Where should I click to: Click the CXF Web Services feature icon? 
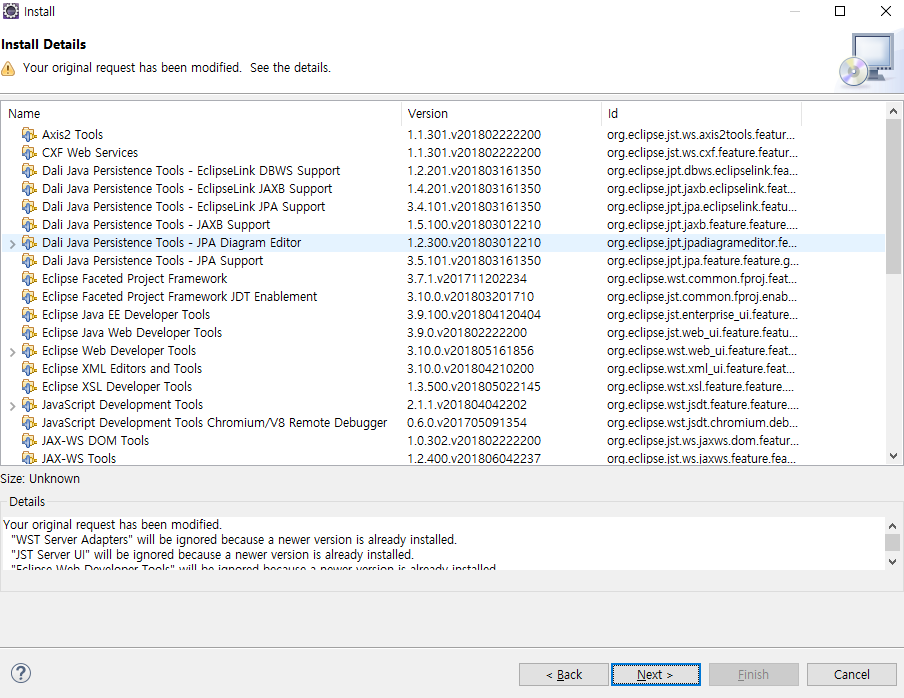(x=29, y=153)
